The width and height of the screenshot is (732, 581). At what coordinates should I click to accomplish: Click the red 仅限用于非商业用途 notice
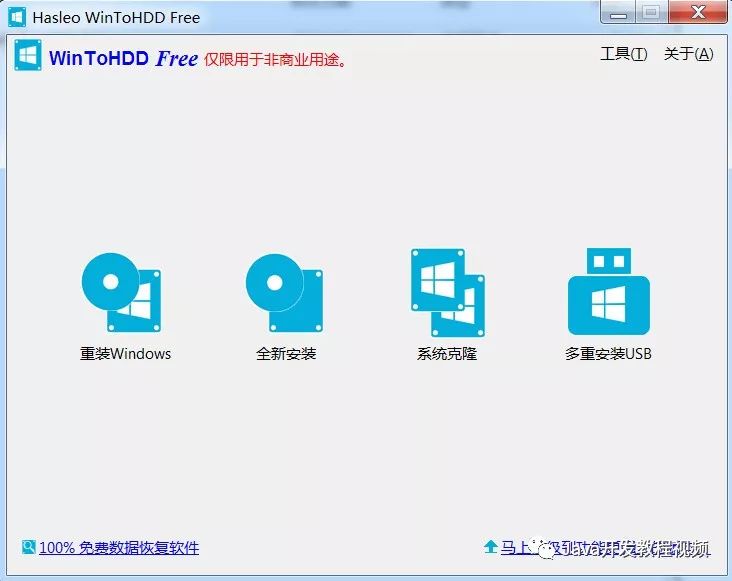pos(275,60)
